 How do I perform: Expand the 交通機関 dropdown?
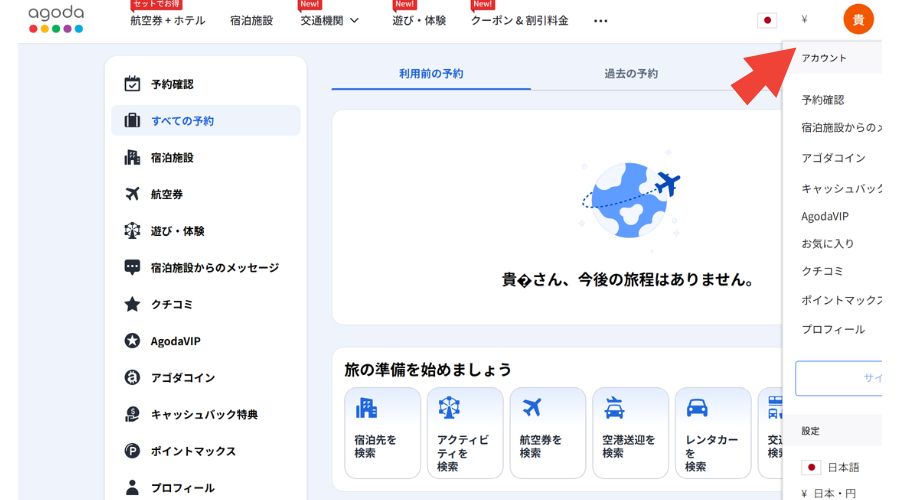(x=329, y=21)
